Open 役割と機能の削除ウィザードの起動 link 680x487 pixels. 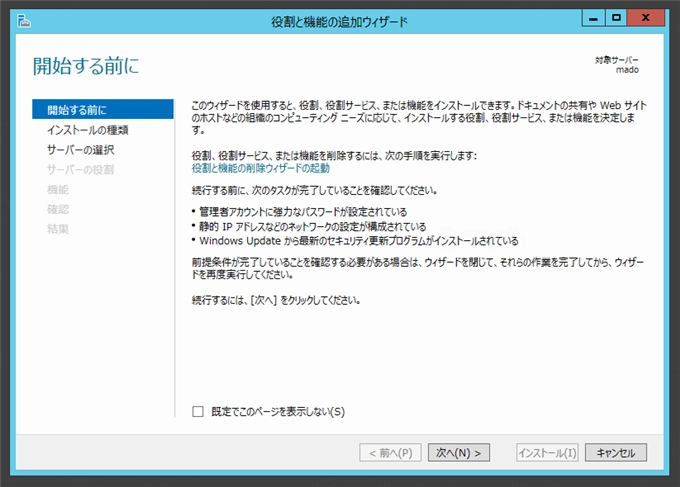pos(261,168)
